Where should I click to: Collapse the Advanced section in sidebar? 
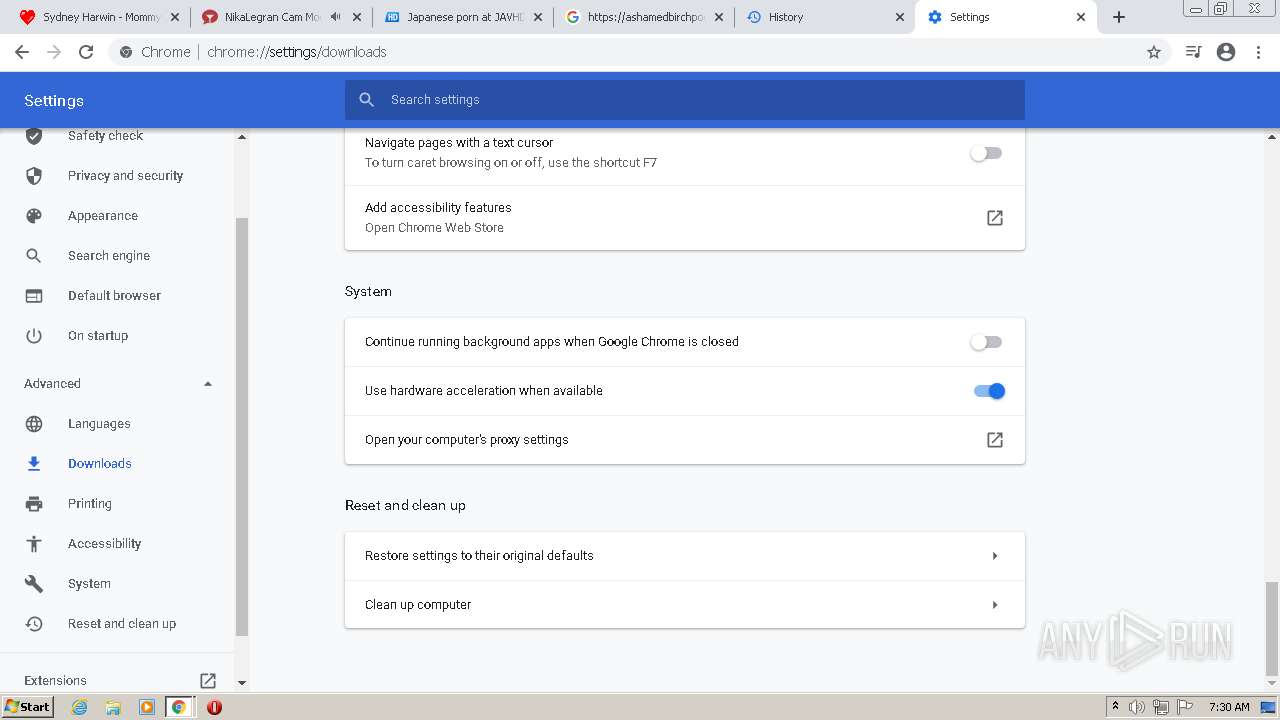pos(208,384)
